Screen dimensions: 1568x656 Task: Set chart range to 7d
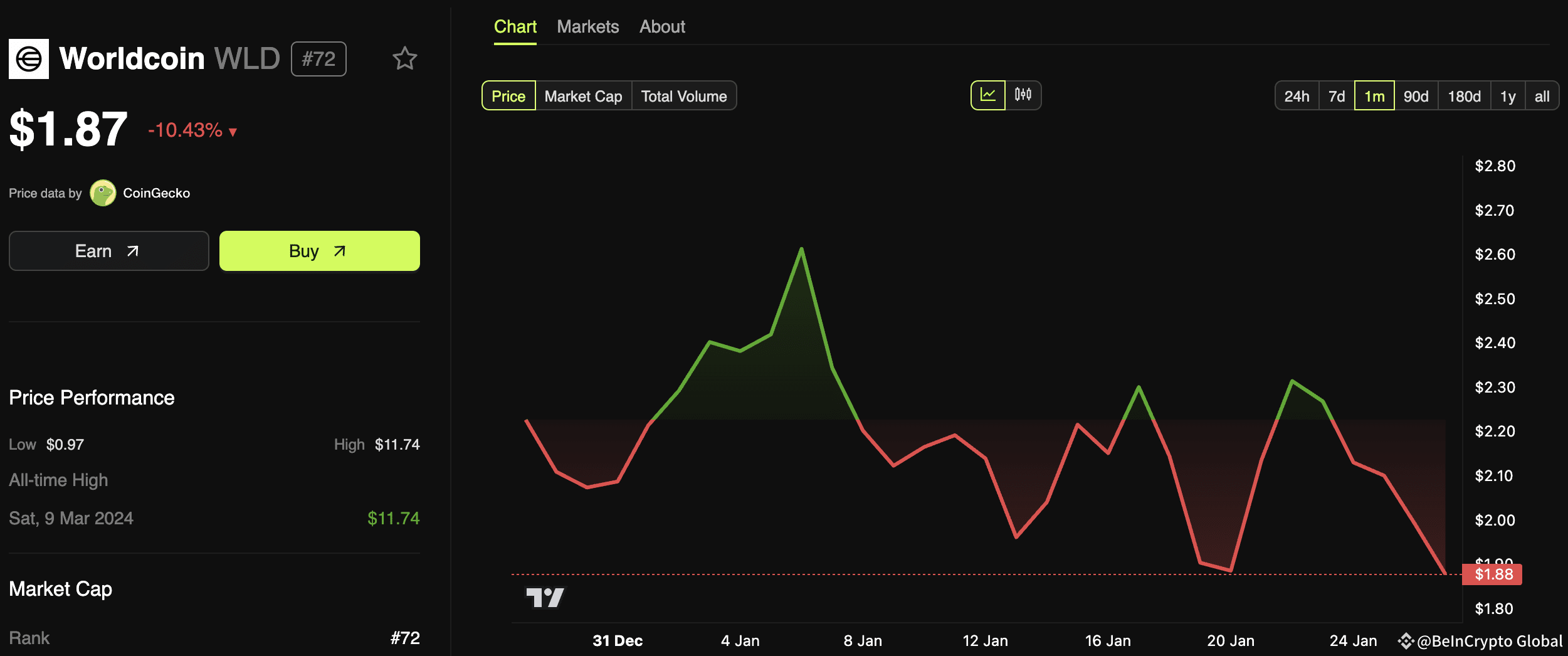tap(1337, 96)
